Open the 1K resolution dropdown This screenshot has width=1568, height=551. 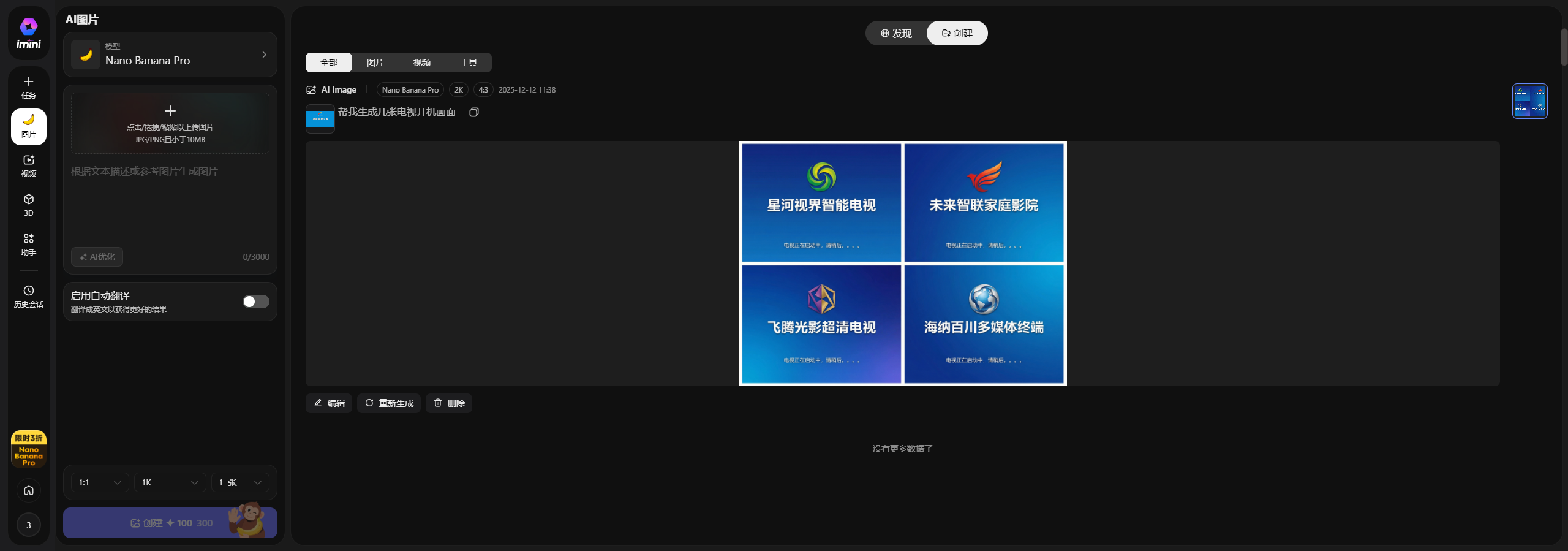170,482
